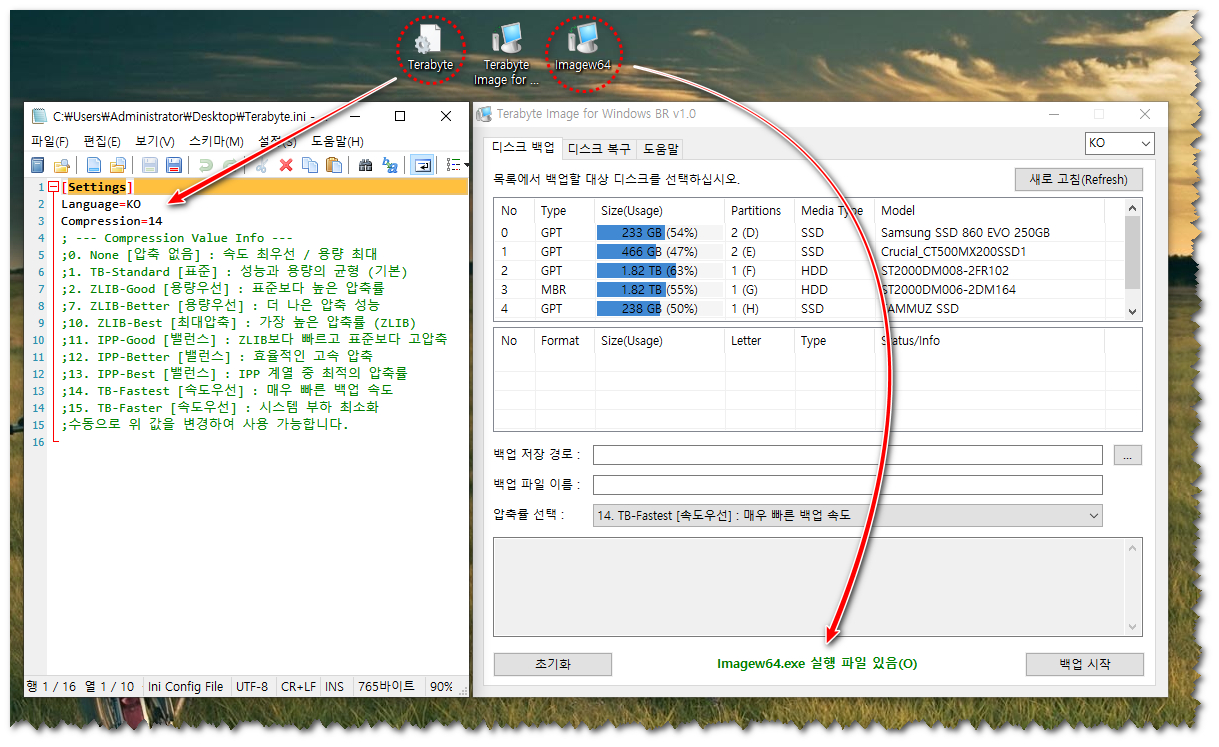Switch to the 디스크 백업 tab
This screenshot has width=1219, height=747.
click(523, 147)
